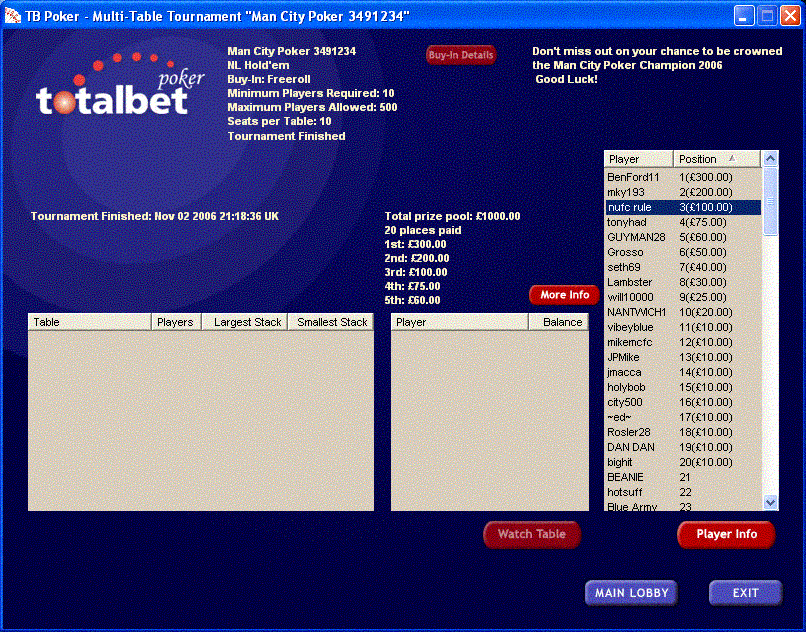This screenshot has height=632, width=806.
Task: Select player BenFord11 in standings
Action: (633, 177)
